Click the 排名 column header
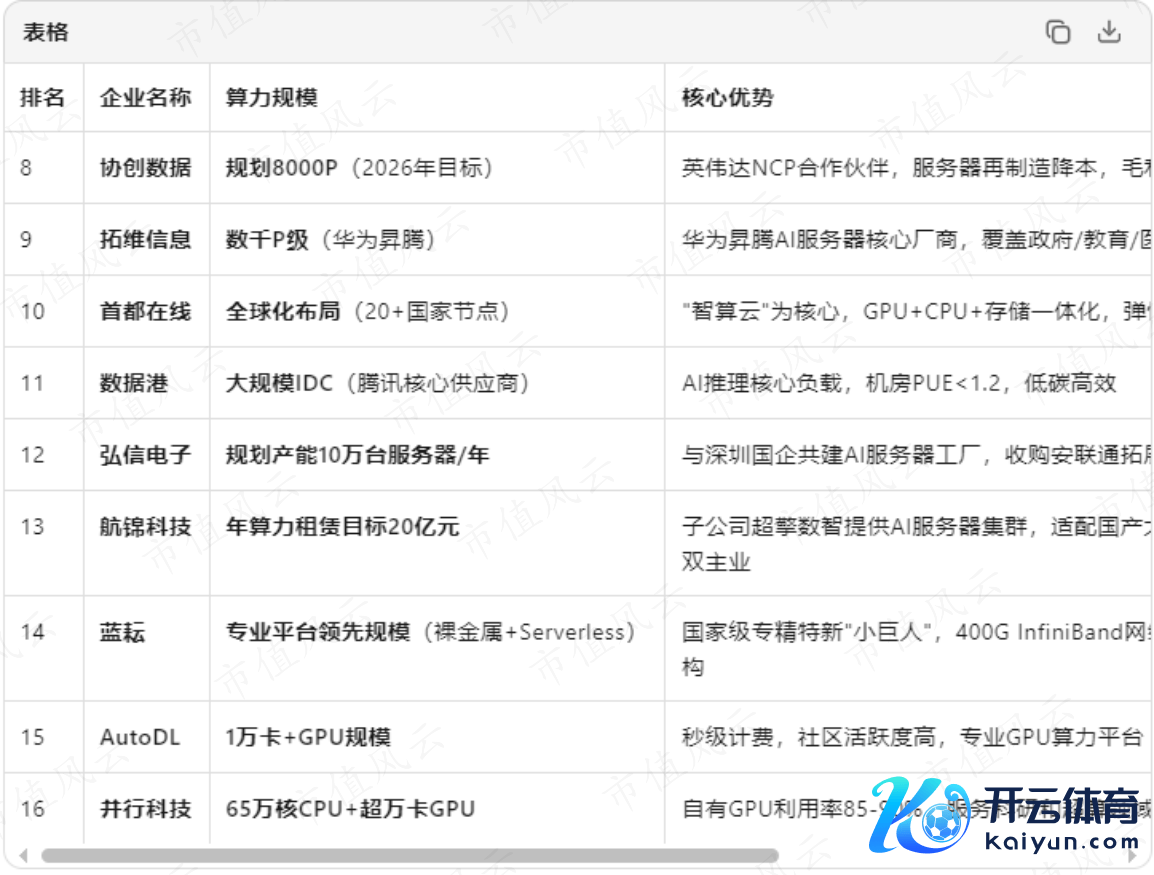Image resolution: width=1154 pixels, height=875 pixels. (x=42, y=97)
